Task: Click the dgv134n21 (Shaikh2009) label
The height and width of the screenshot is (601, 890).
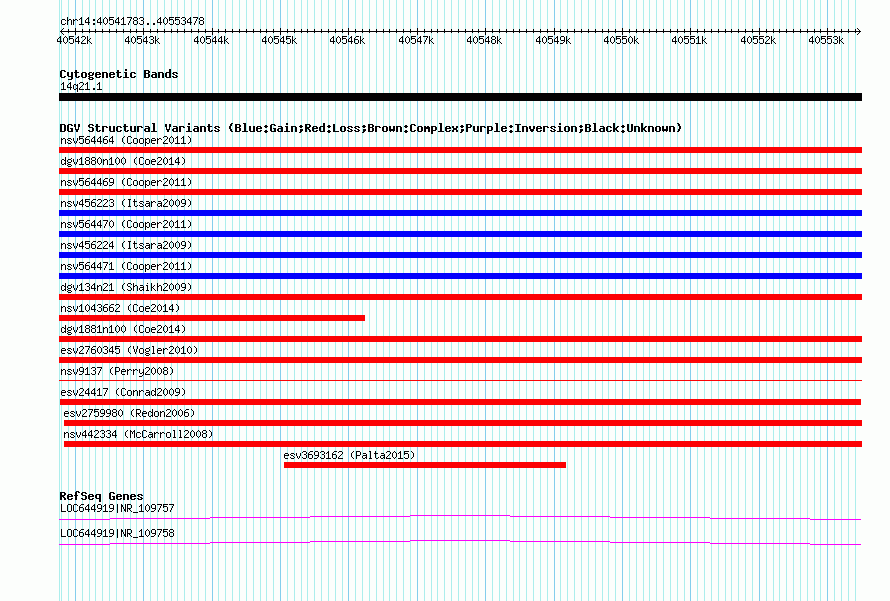Action: click(x=126, y=287)
